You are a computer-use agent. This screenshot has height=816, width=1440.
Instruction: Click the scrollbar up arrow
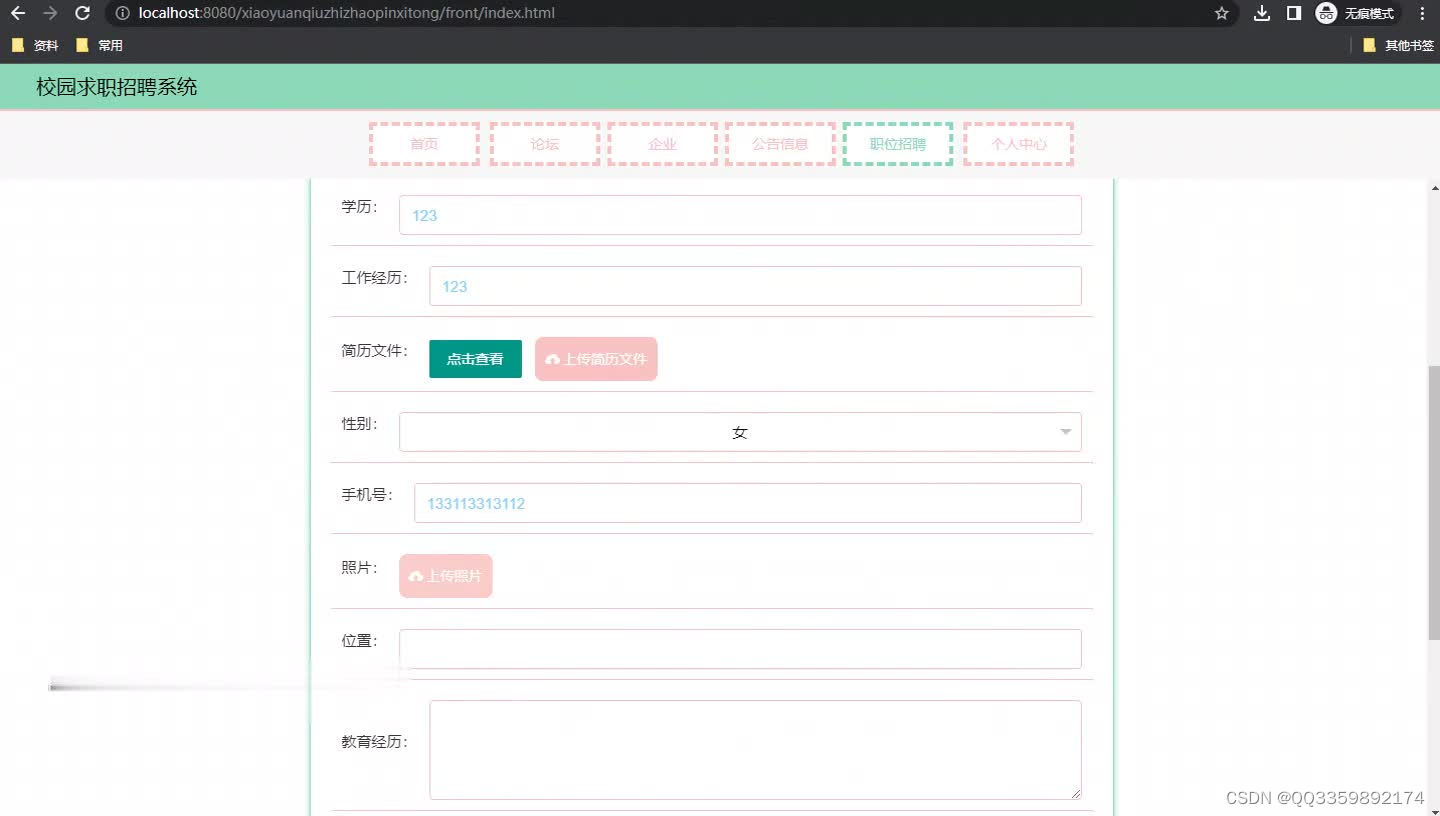(x=1434, y=188)
